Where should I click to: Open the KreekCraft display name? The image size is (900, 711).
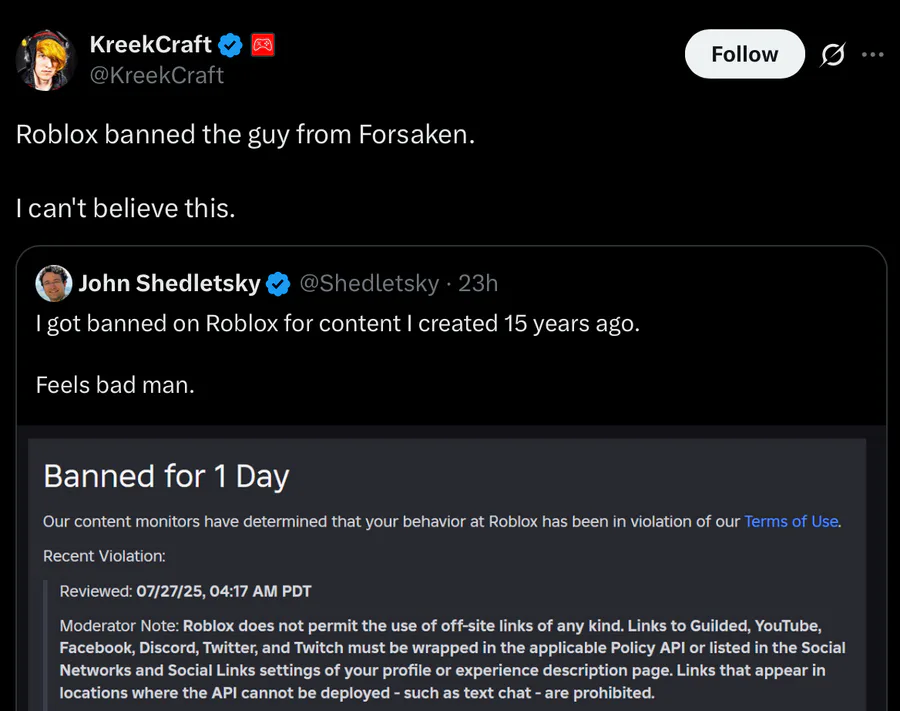coord(150,44)
